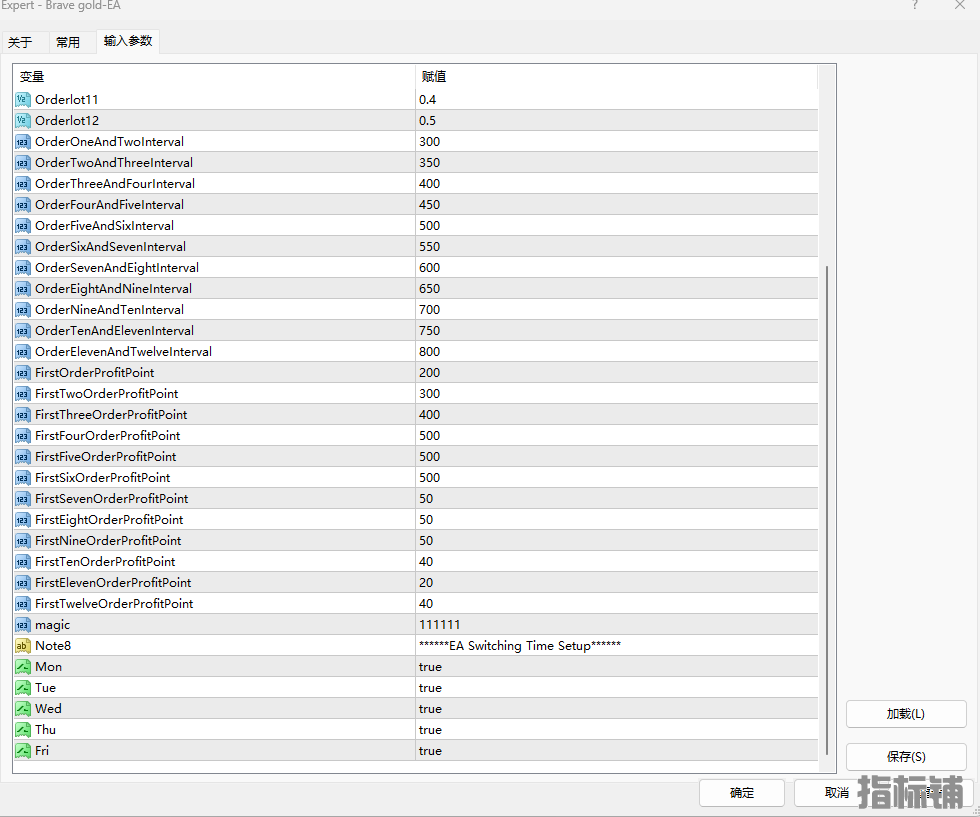The height and width of the screenshot is (817, 980).
Task: Click the integer icon next to OrderFourAndFiveInterval
Action: pos(22,204)
